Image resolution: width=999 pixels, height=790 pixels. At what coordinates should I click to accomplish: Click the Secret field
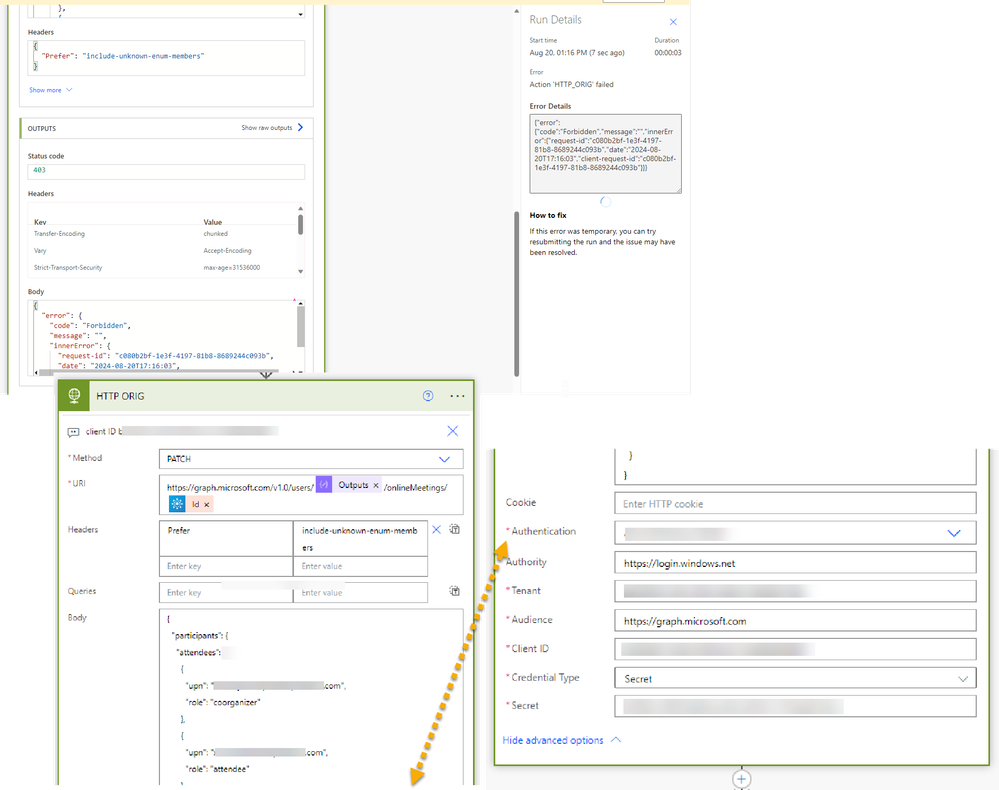pos(795,706)
